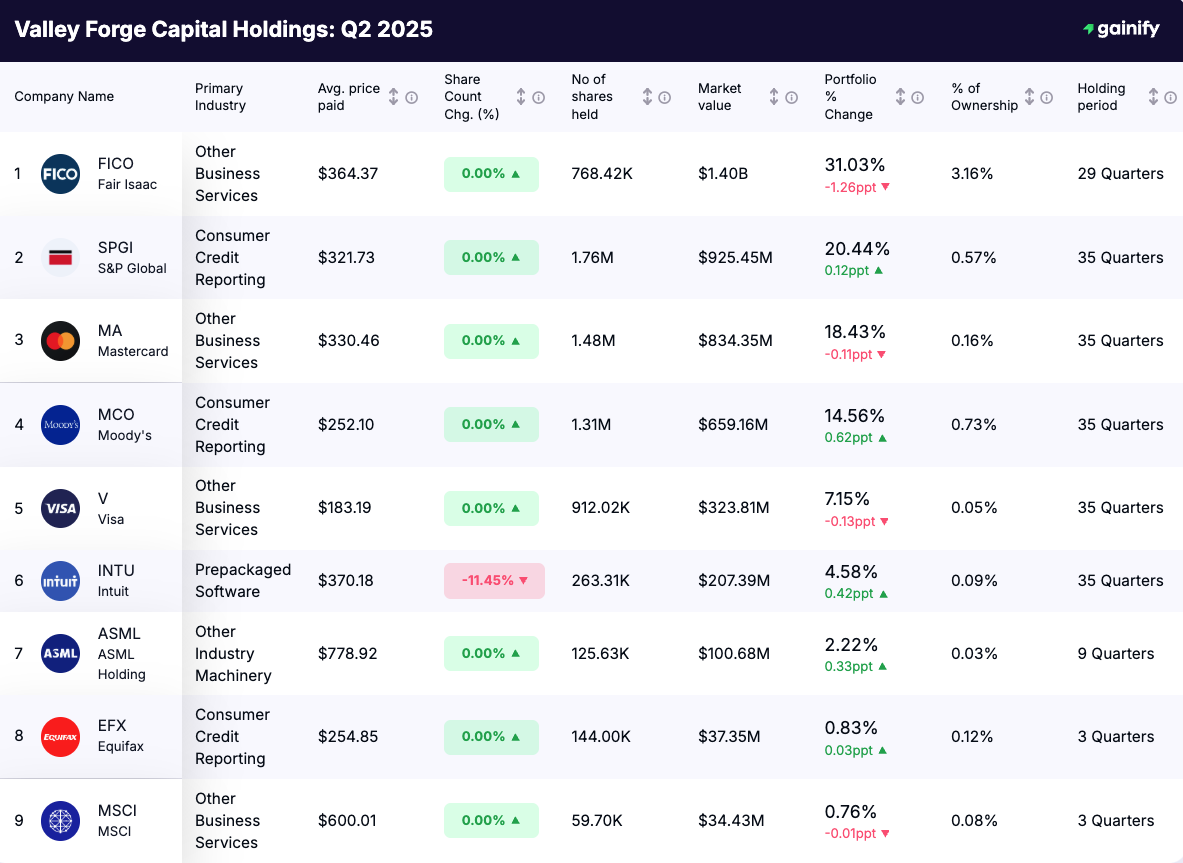Click the Intuit logo icon

60,581
